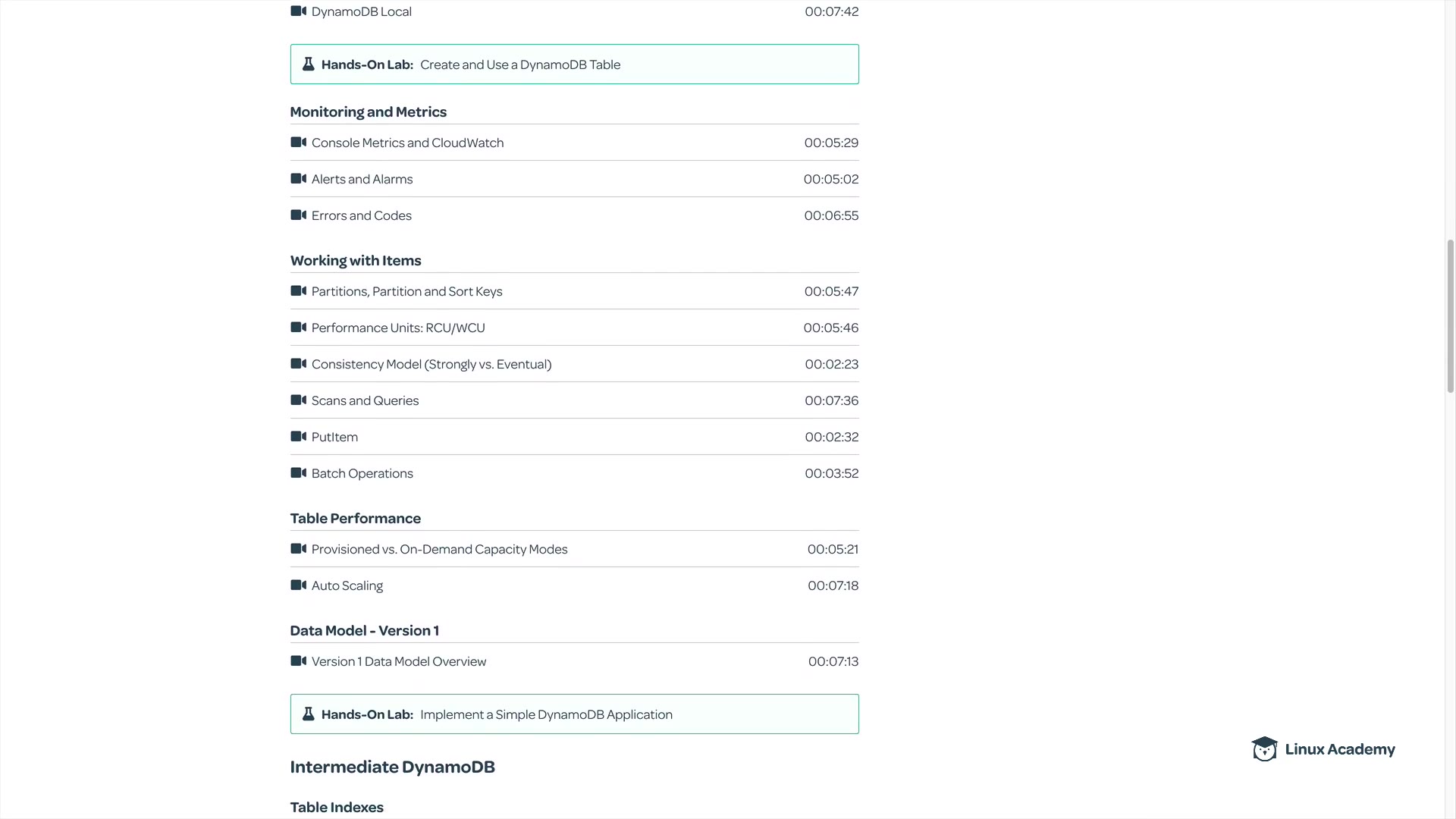Open Provisioned vs. On-Demand Capacity Modes lesson

click(x=439, y=549)
